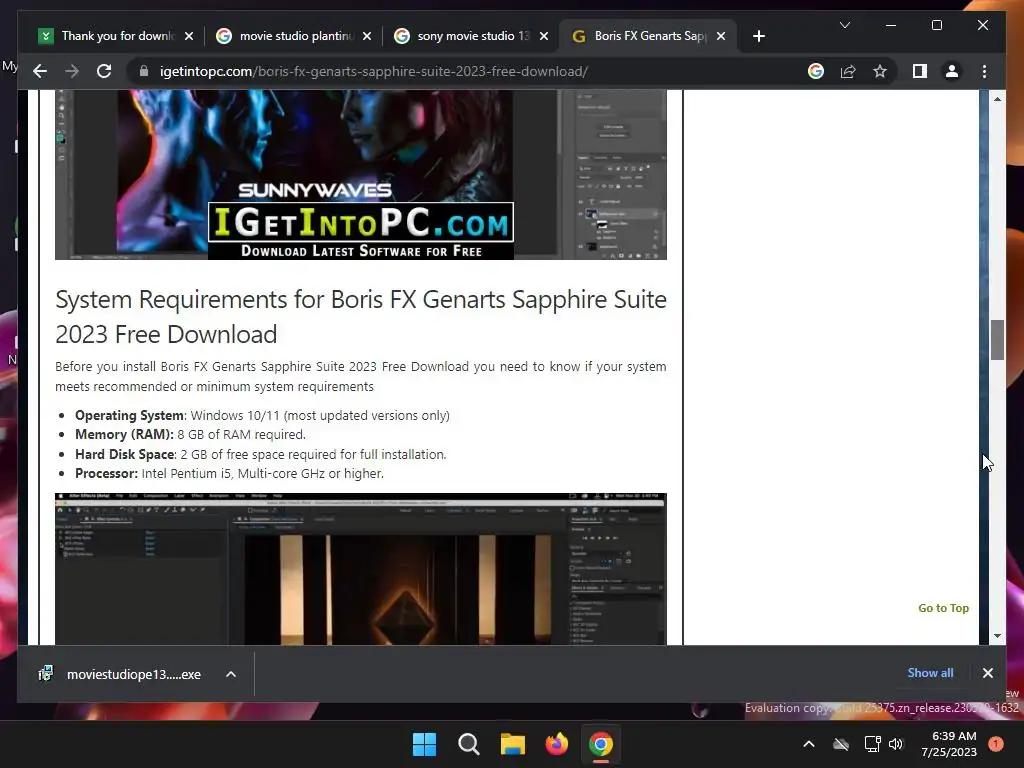Click the page scrollbar thumb

click(997, 340)
